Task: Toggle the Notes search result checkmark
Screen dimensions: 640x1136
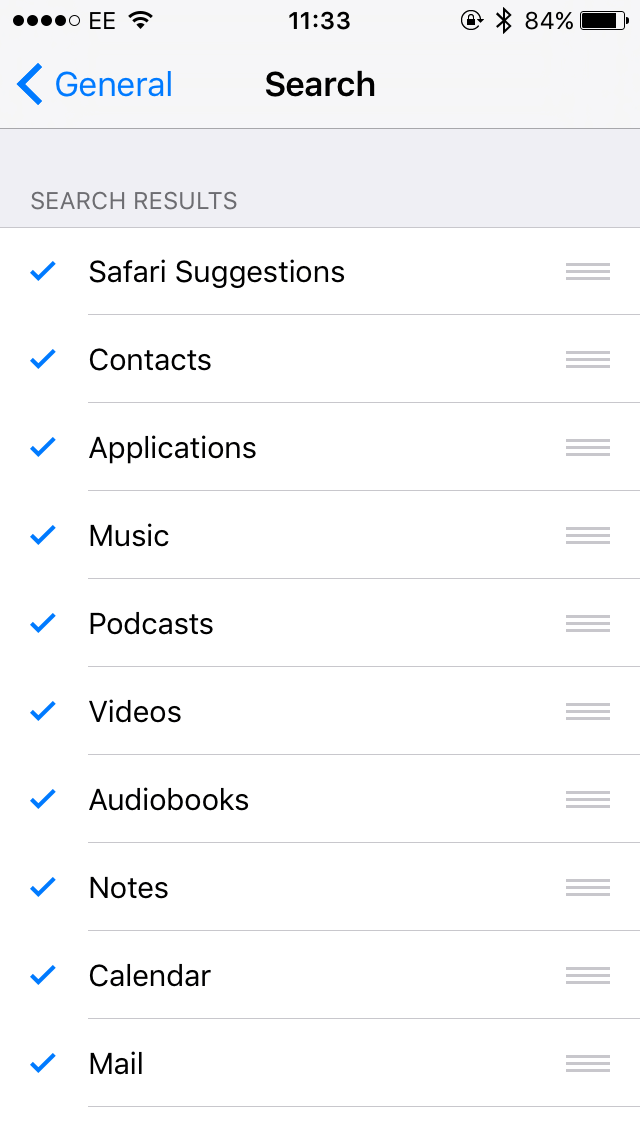Action: (43, 887)
